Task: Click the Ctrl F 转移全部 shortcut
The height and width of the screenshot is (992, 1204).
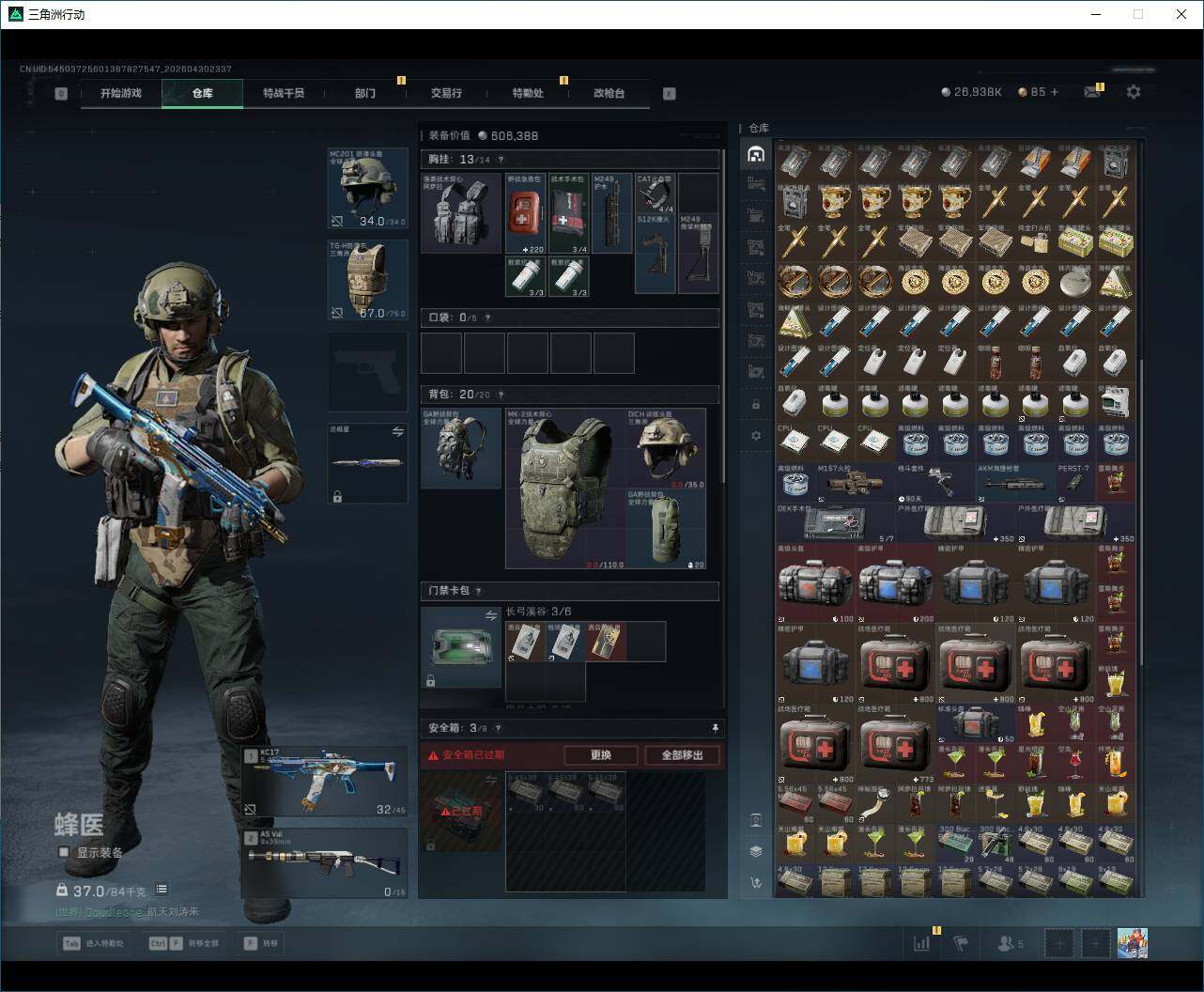Action: pos(183,943)
